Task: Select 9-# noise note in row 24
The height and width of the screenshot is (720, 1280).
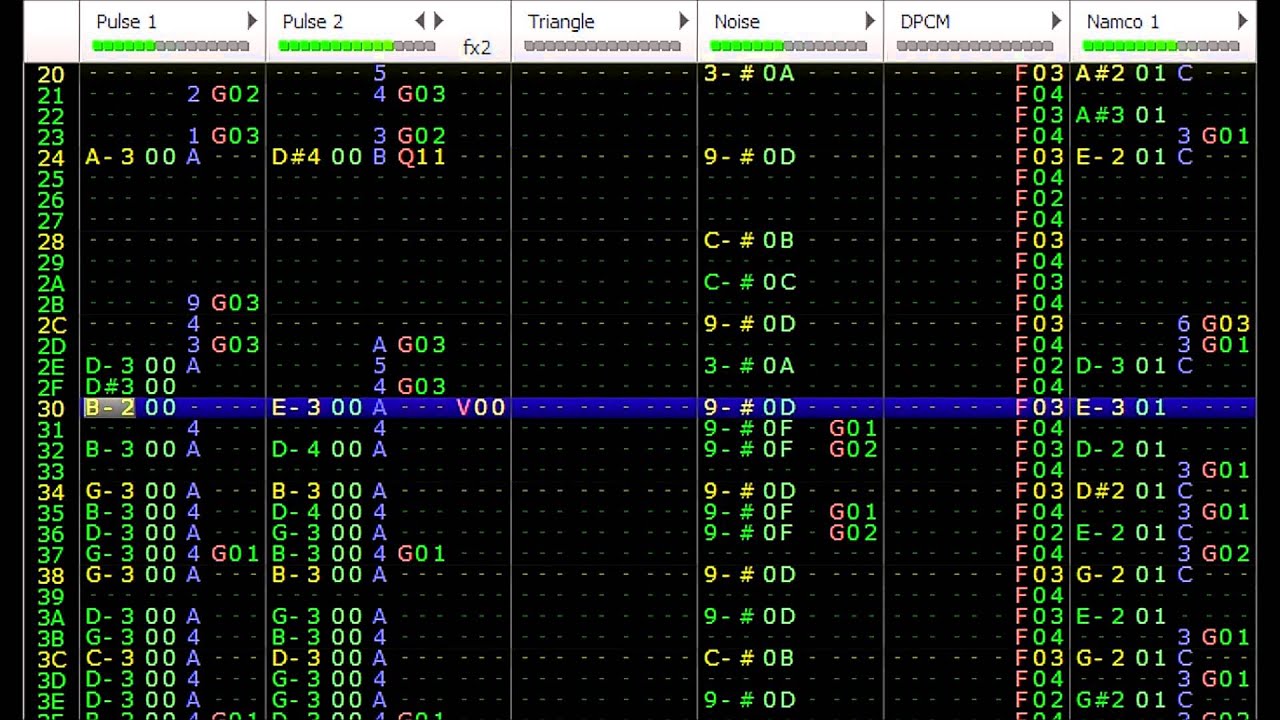Action: (x=729, y=157)
